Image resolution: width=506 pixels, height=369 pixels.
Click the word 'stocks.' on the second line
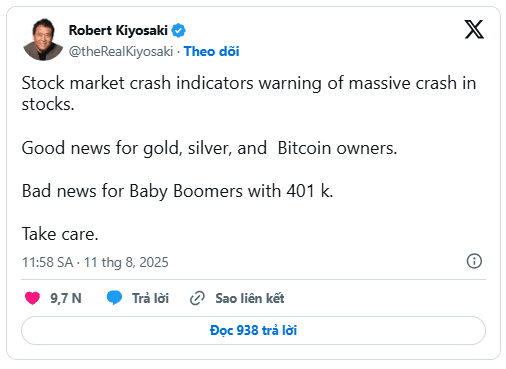48,104
